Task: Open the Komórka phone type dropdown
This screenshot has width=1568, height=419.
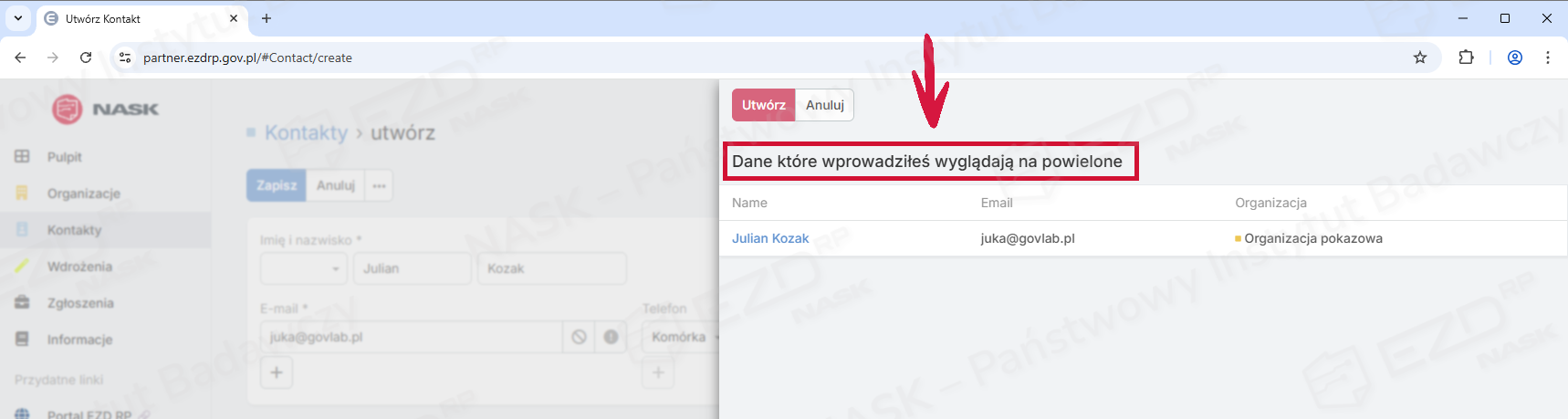Action: 683,337
